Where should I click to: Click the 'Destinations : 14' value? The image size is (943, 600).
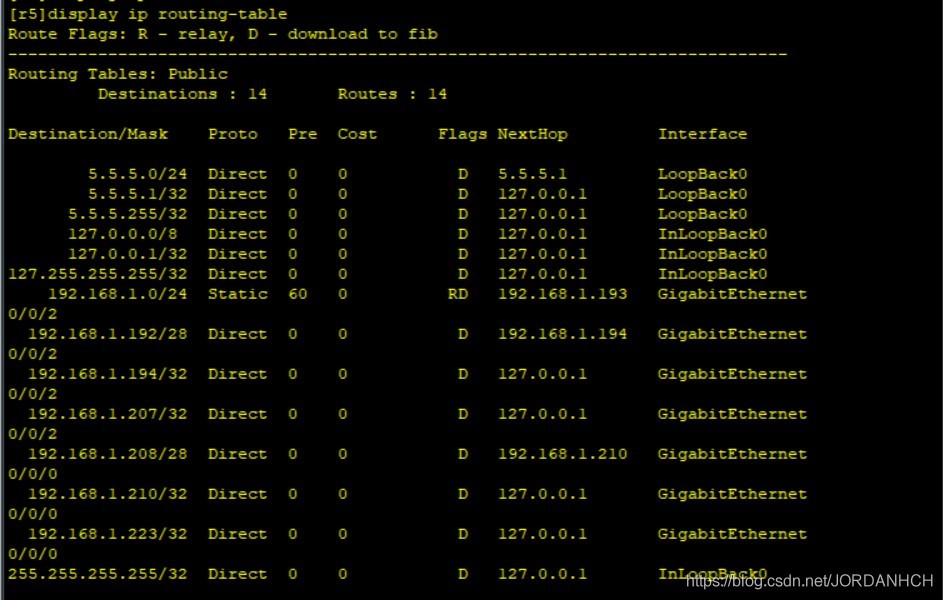[182, 94]
